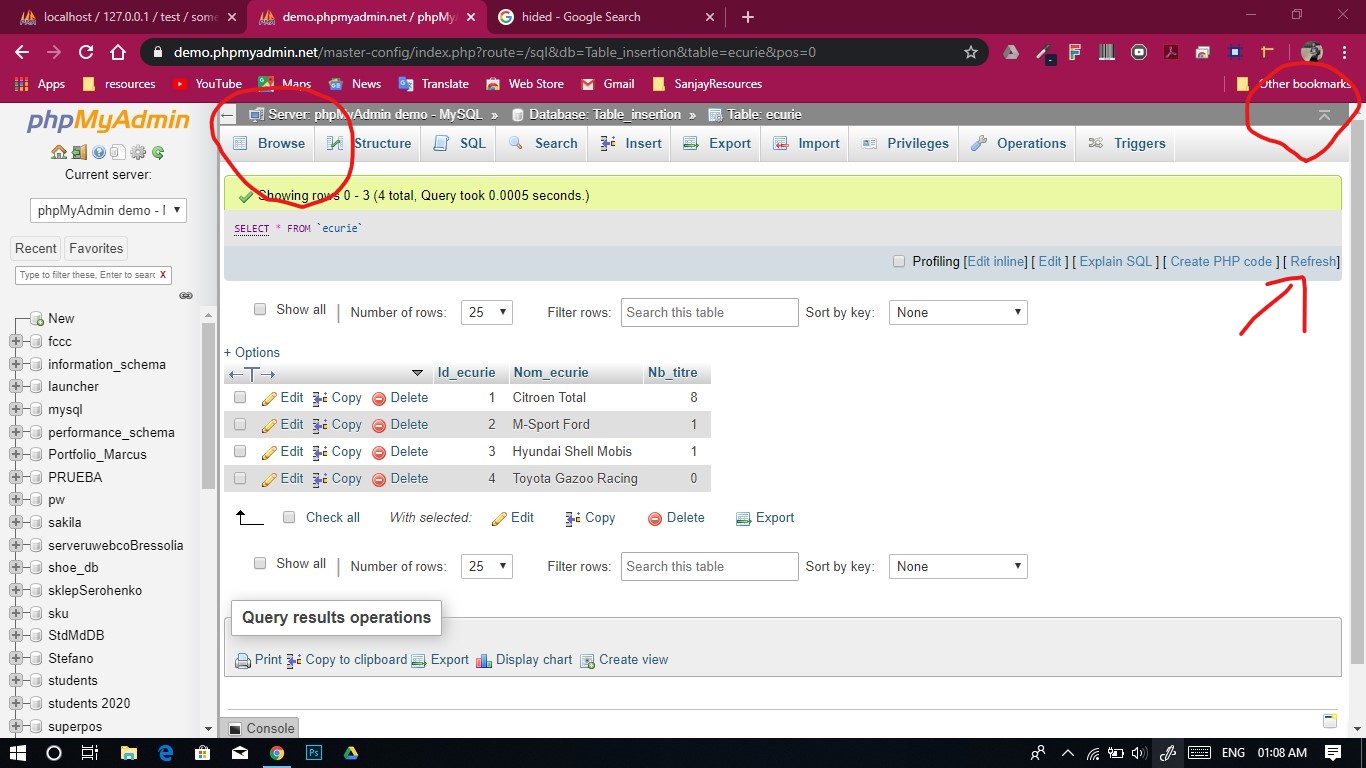
Task: Sort by the Nom_ecurie column header
Action: 550,372
